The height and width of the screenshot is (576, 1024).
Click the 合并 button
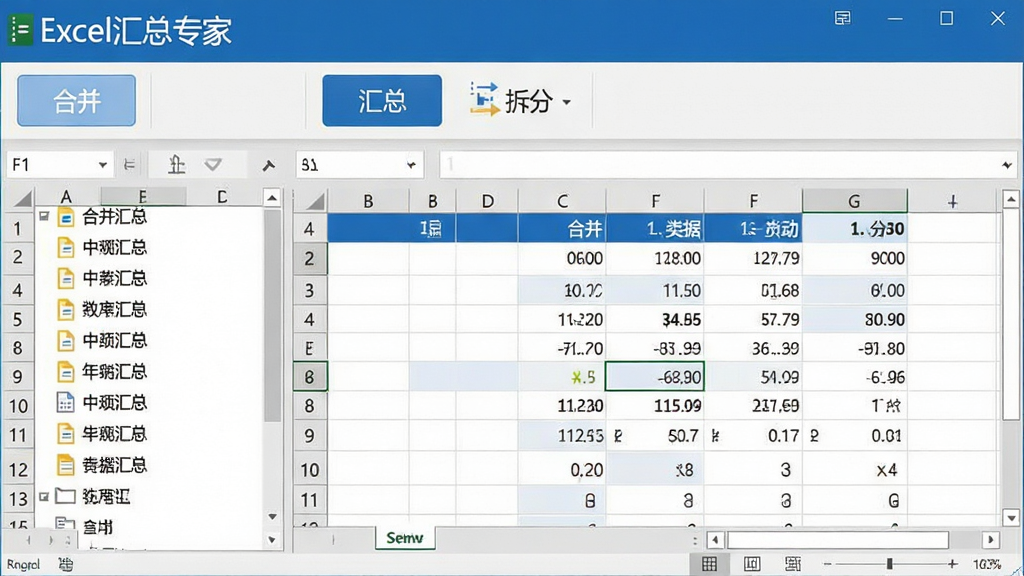tap(76, 101)
